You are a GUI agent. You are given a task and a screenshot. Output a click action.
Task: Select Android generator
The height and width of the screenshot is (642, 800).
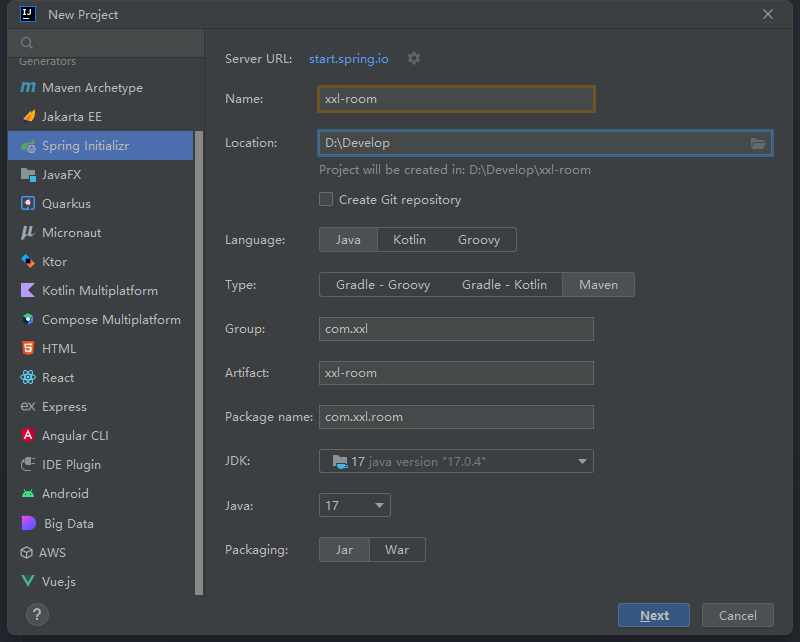(x=101, y=493)
